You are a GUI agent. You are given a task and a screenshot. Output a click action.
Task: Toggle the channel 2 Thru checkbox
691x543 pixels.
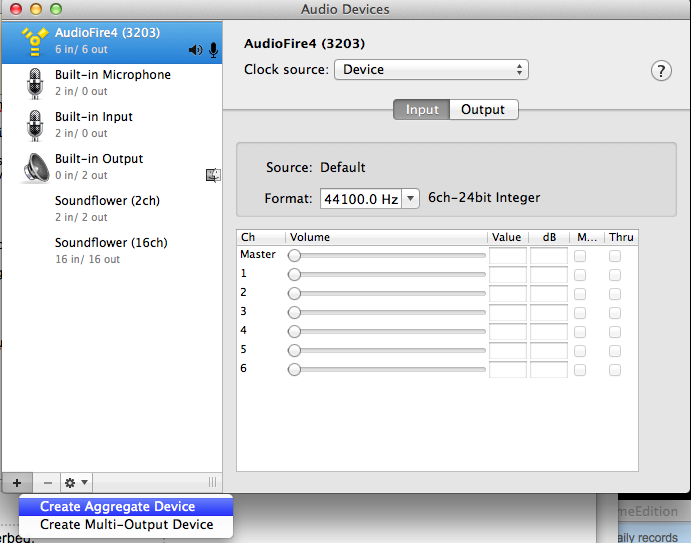click(x=615, y=294)
